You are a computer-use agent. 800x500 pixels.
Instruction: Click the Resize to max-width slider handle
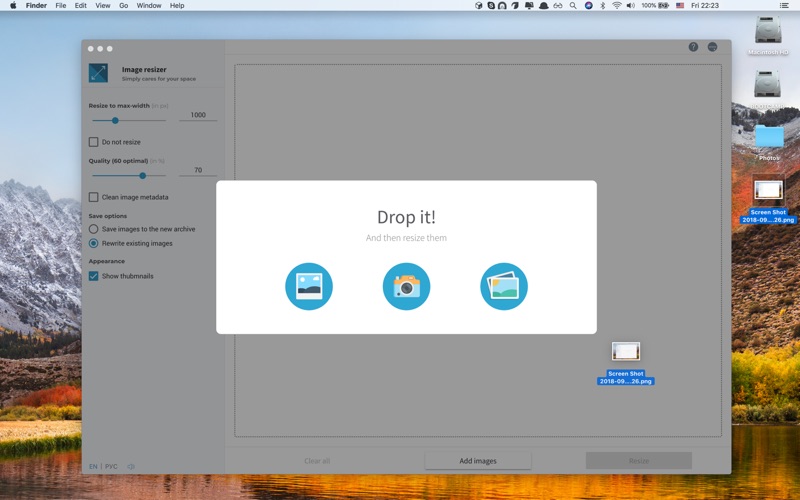[x=115, y=120]
